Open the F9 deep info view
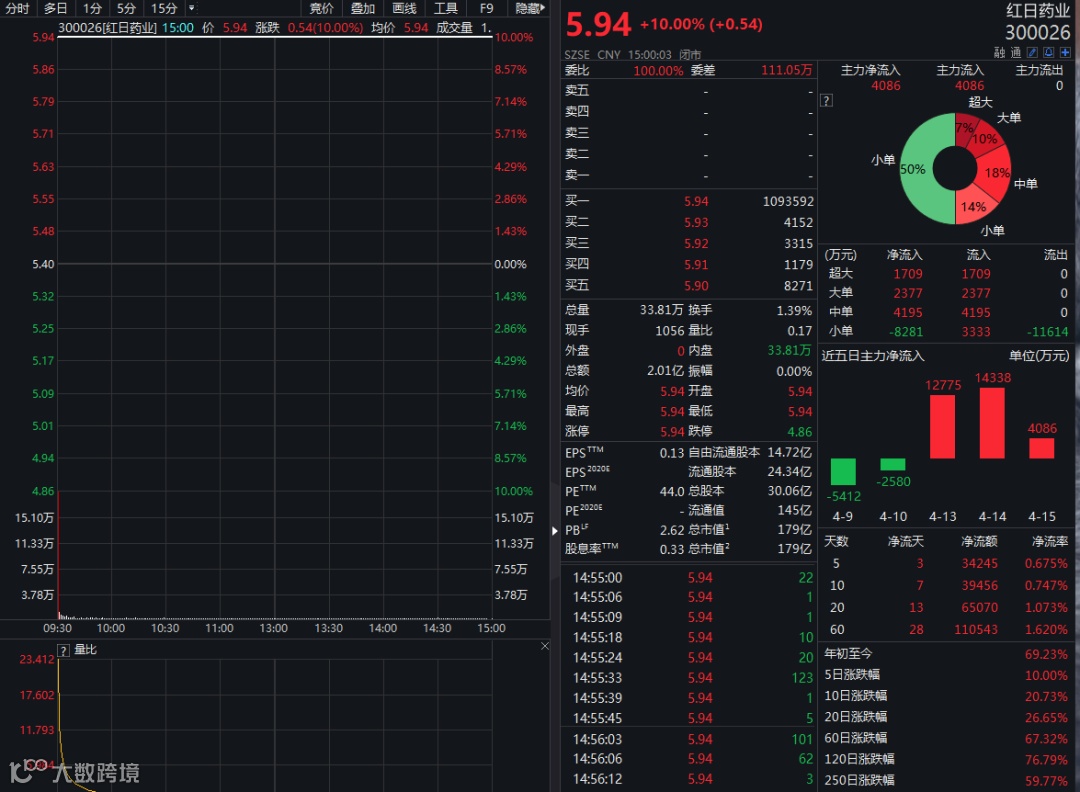Screen dimensions: 1080x792 click(x=486, y=8)
